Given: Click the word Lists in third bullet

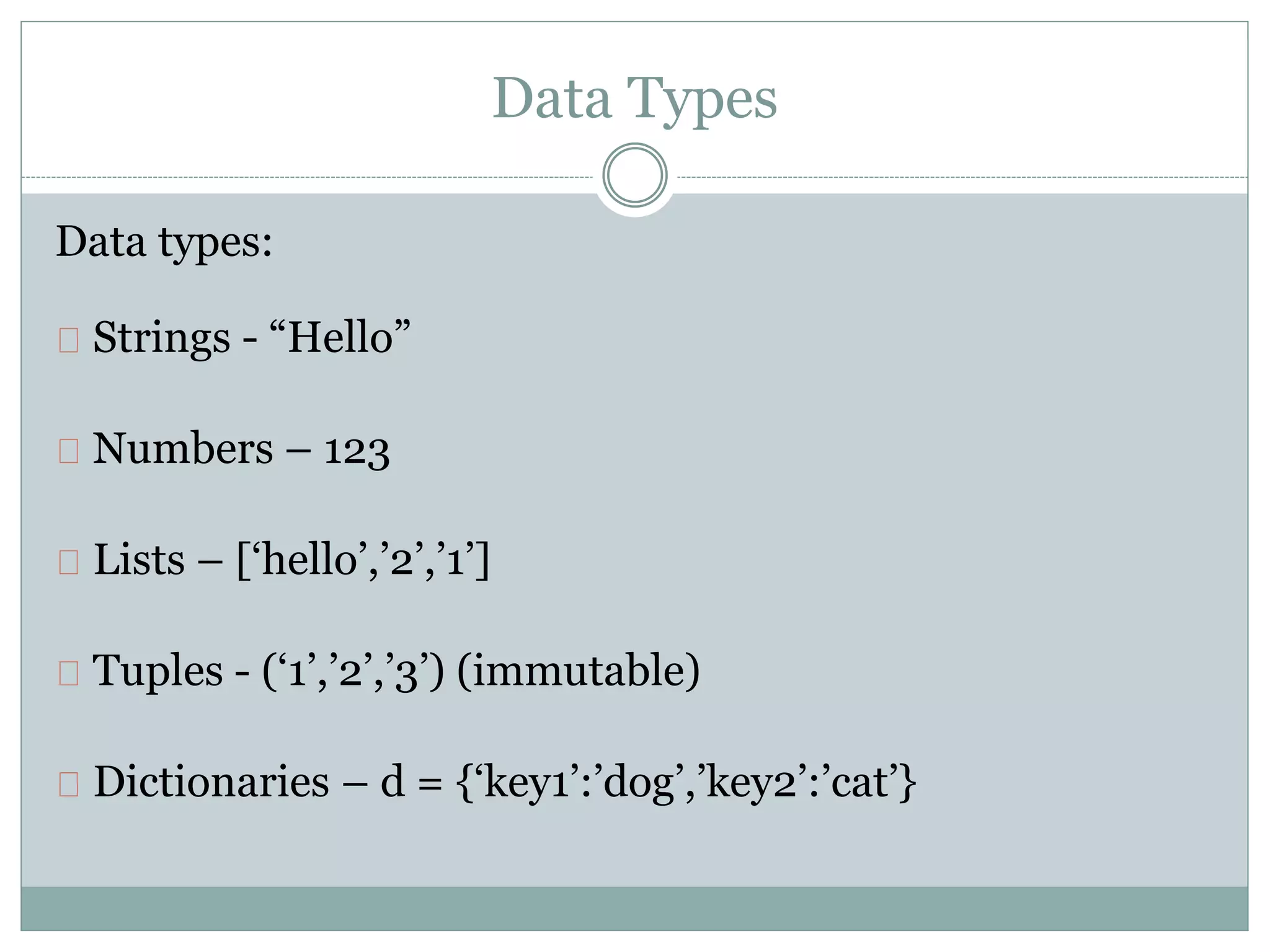Looking at the screenshot, I should (139, 560).
